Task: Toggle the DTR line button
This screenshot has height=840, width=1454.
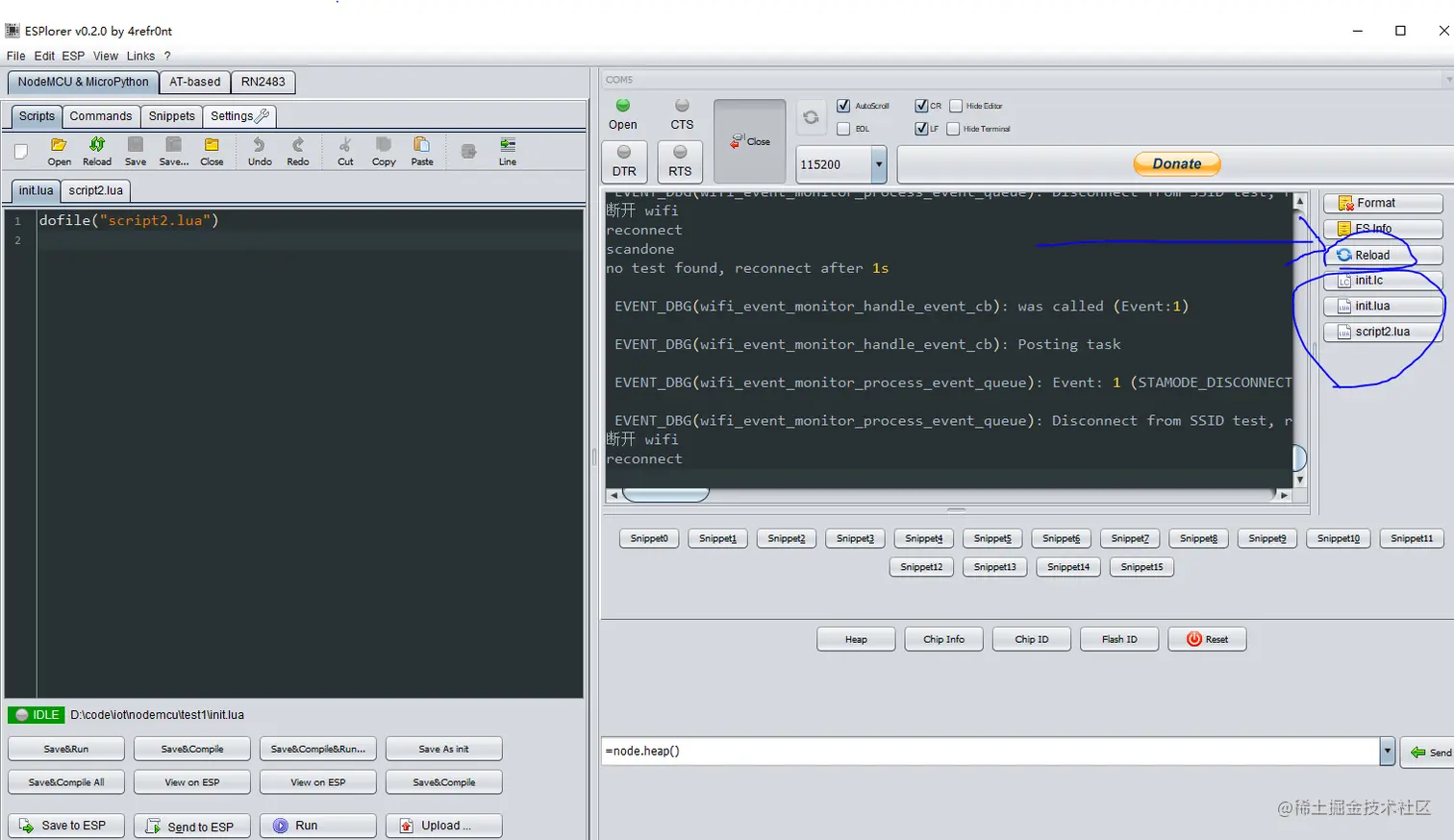Action: [x=624, y=161]
